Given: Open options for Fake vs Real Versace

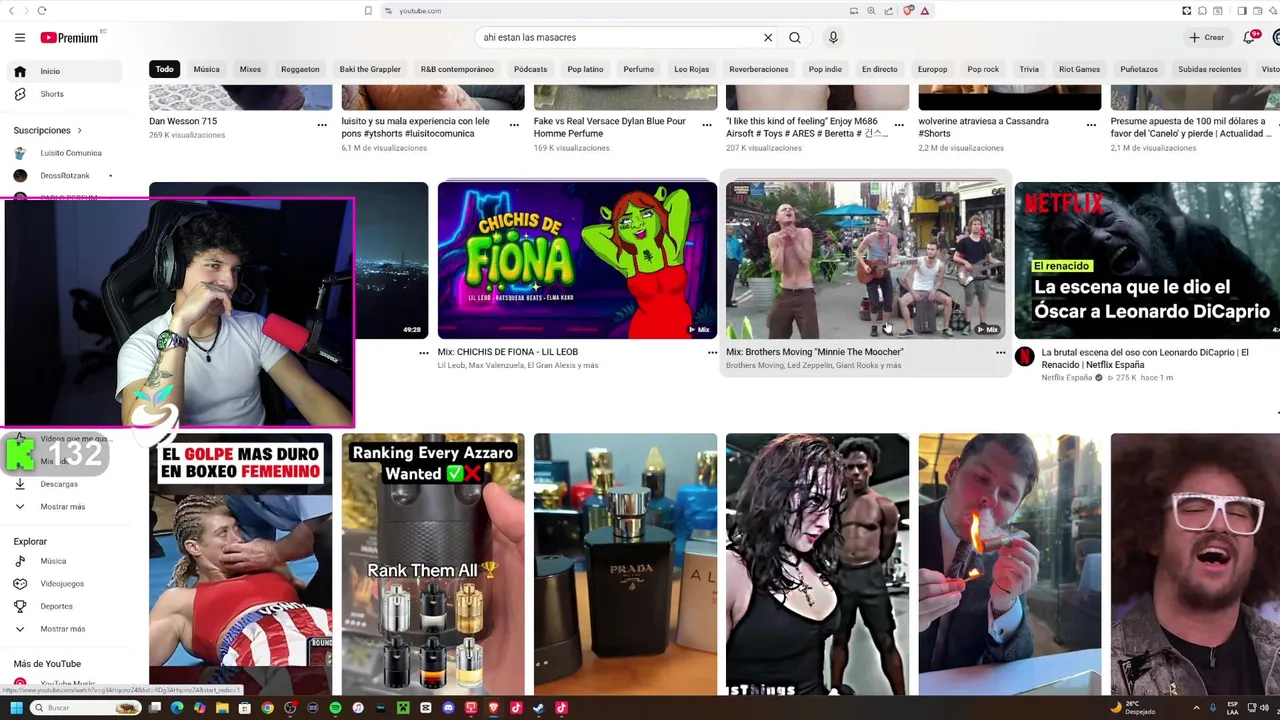Looking at the screenshot, I should coord(706,125).
